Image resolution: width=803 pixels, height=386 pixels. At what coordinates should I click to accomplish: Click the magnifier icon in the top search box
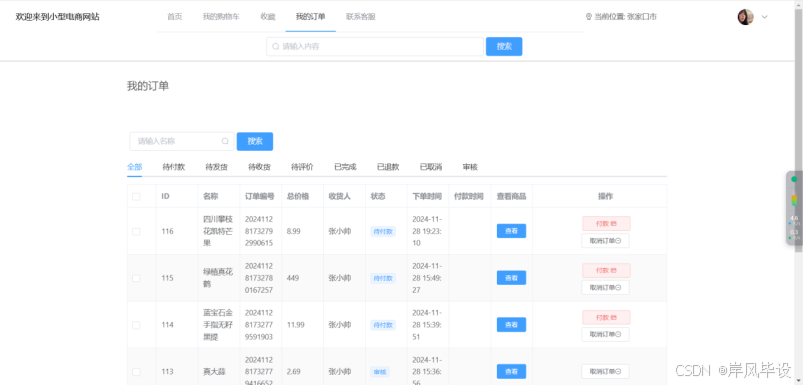(x=276, y=47)
